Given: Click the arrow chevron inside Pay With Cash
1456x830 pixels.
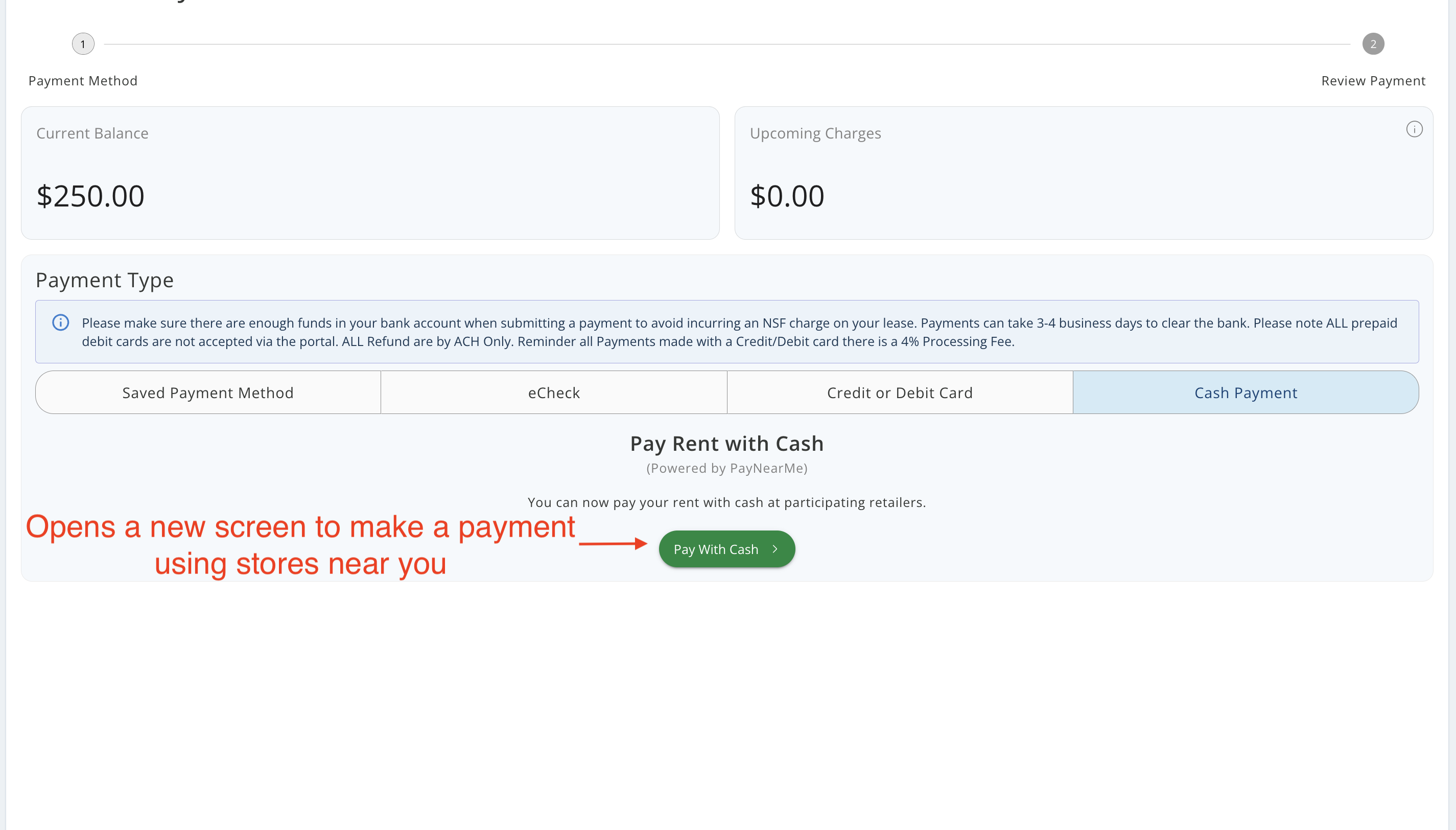Looking at the screenshot, I should tap(774, 549).
